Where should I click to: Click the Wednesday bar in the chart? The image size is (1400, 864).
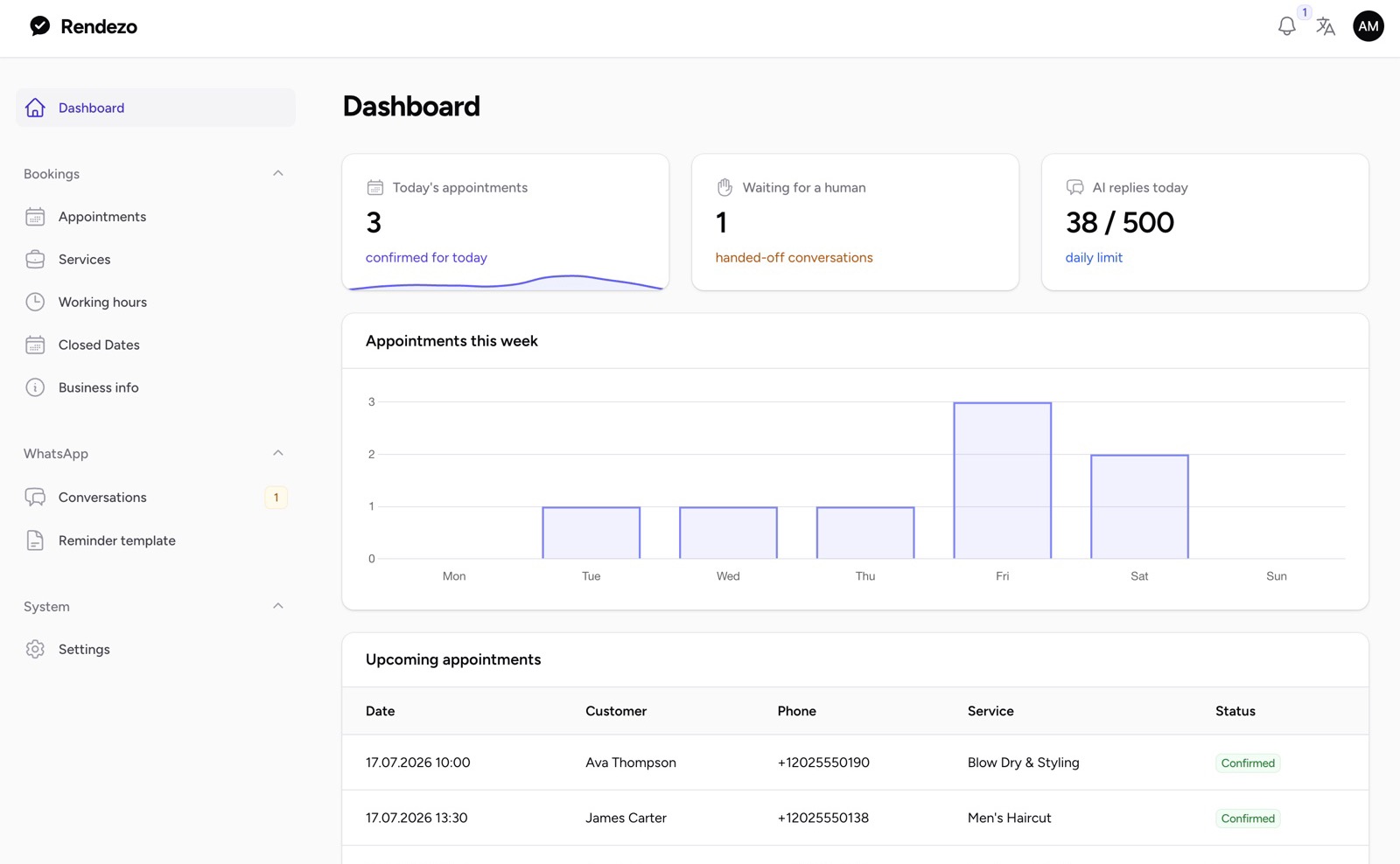pyautogui.click(x=728, y=533)
